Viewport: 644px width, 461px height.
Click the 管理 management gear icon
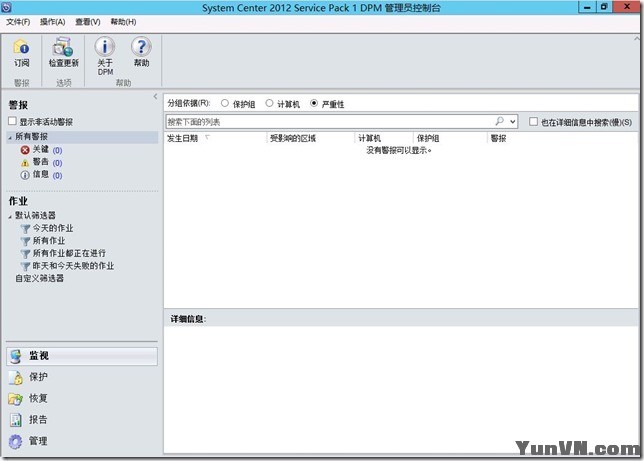point(16,441)
